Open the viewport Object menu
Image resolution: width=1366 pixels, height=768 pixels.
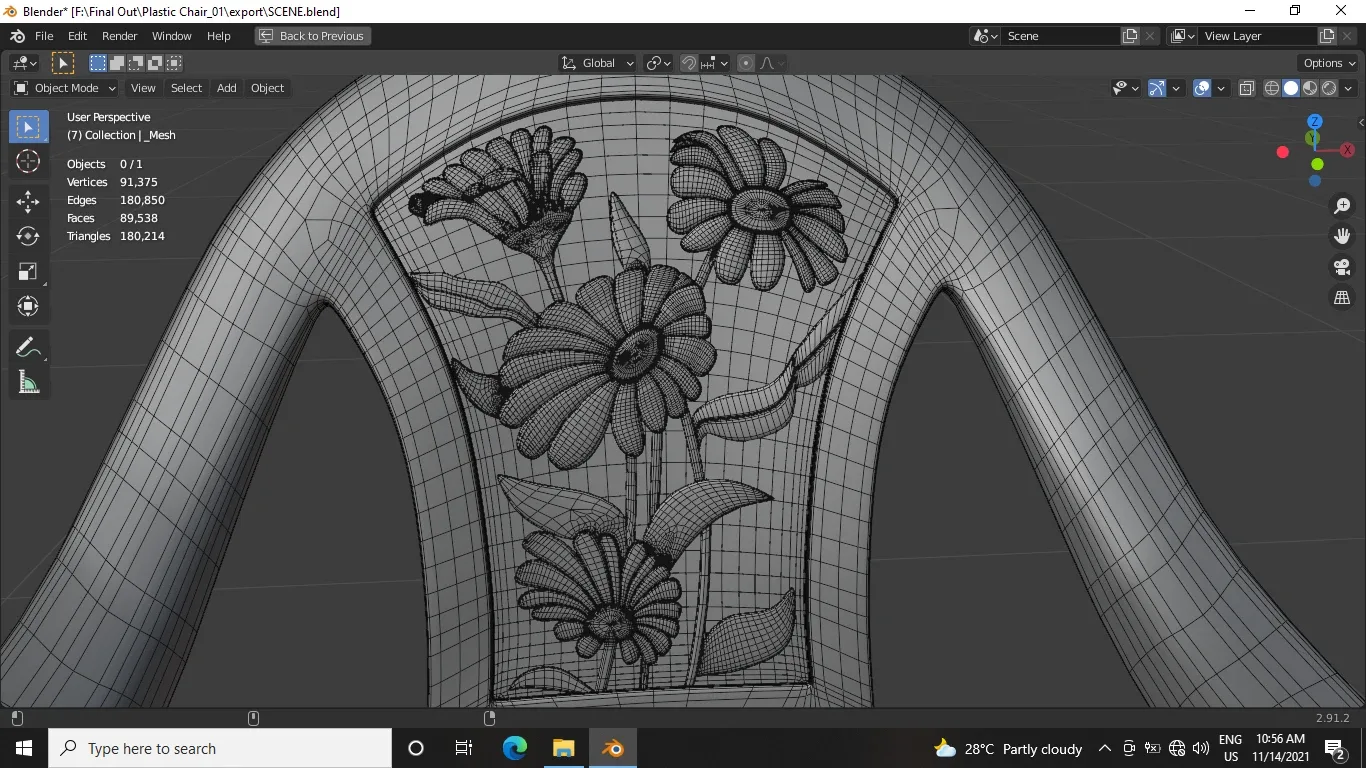click(x=267, y=88)
